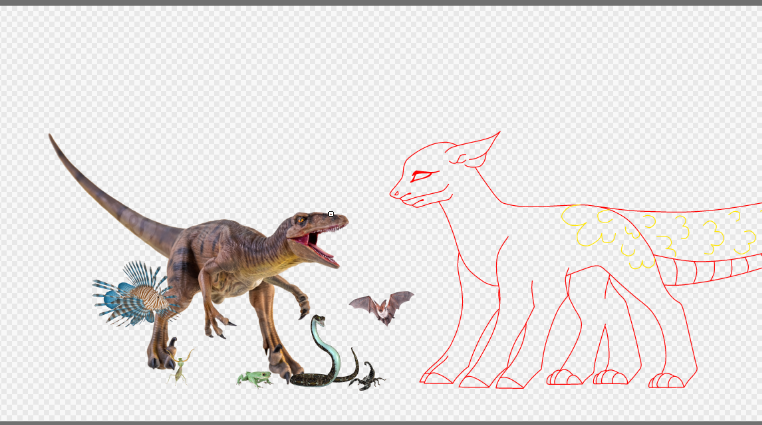
Task: Click the red sketch creature's eye
Action: coord(423,176)
